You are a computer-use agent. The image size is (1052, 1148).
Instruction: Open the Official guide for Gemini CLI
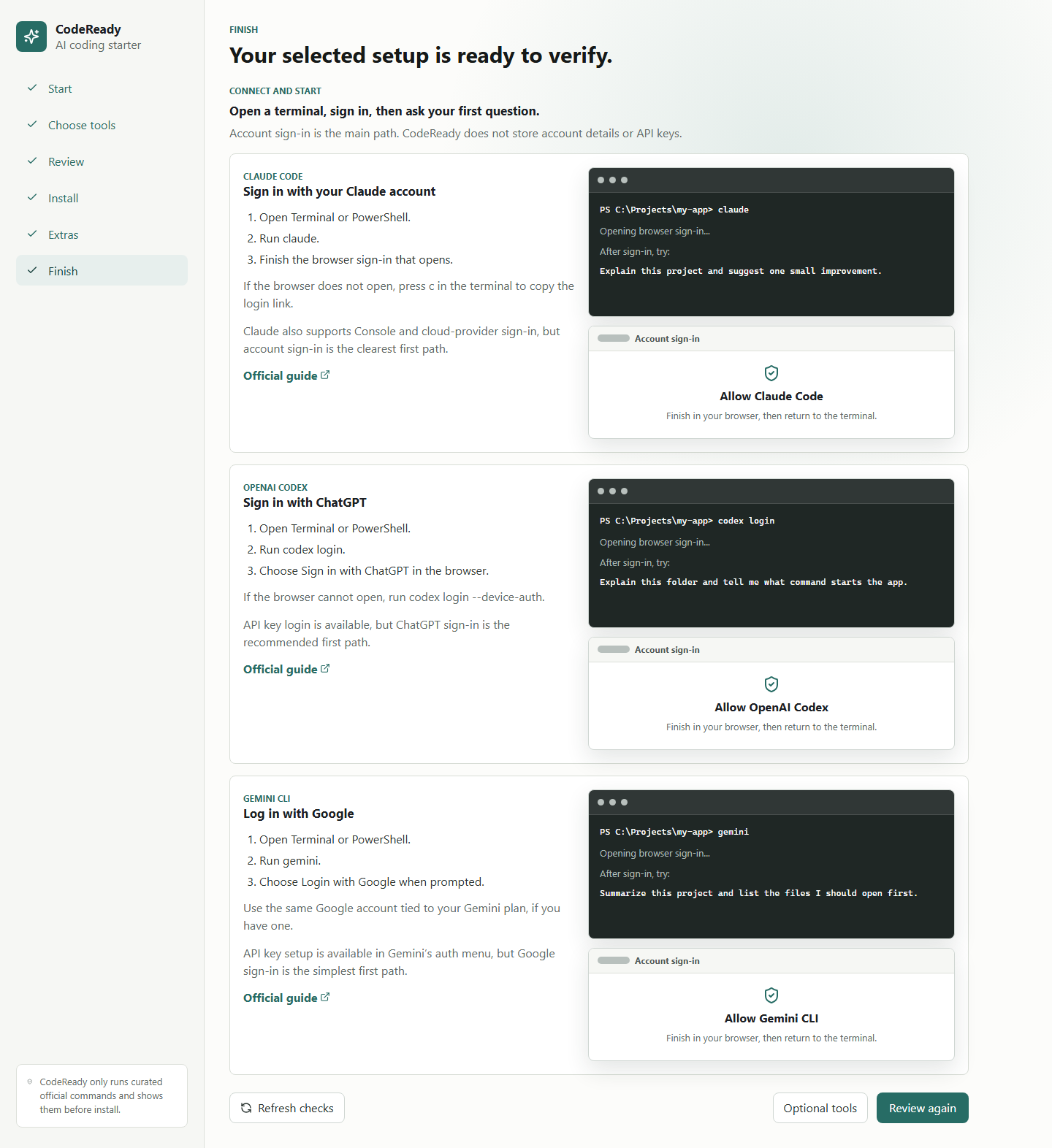pos(286,998)
